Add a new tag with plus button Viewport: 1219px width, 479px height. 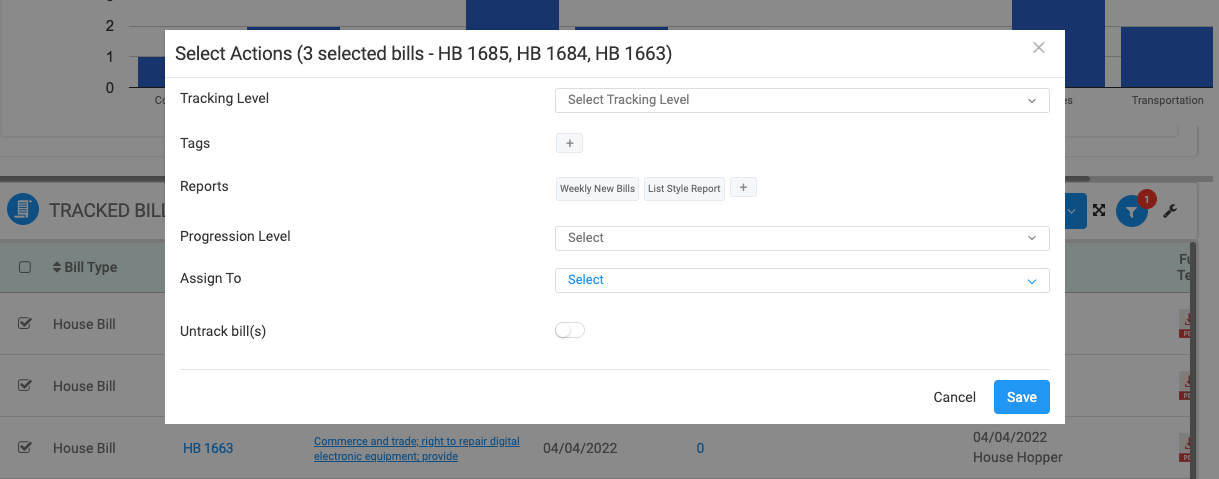coord(569,144)
